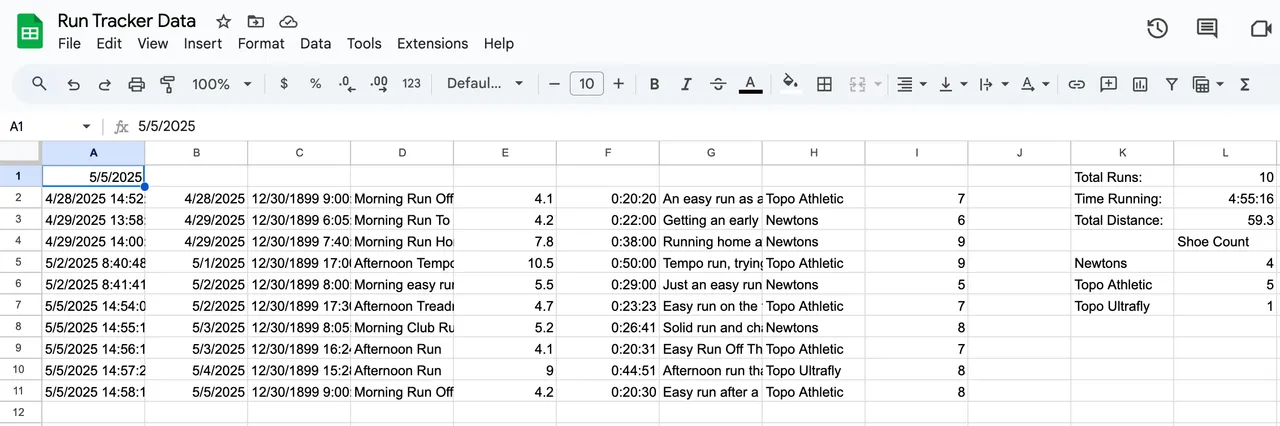Open the zoom 100% dropdown
Image resolution: width=1280 pixels, height=426 pixels.
(222, 84)
